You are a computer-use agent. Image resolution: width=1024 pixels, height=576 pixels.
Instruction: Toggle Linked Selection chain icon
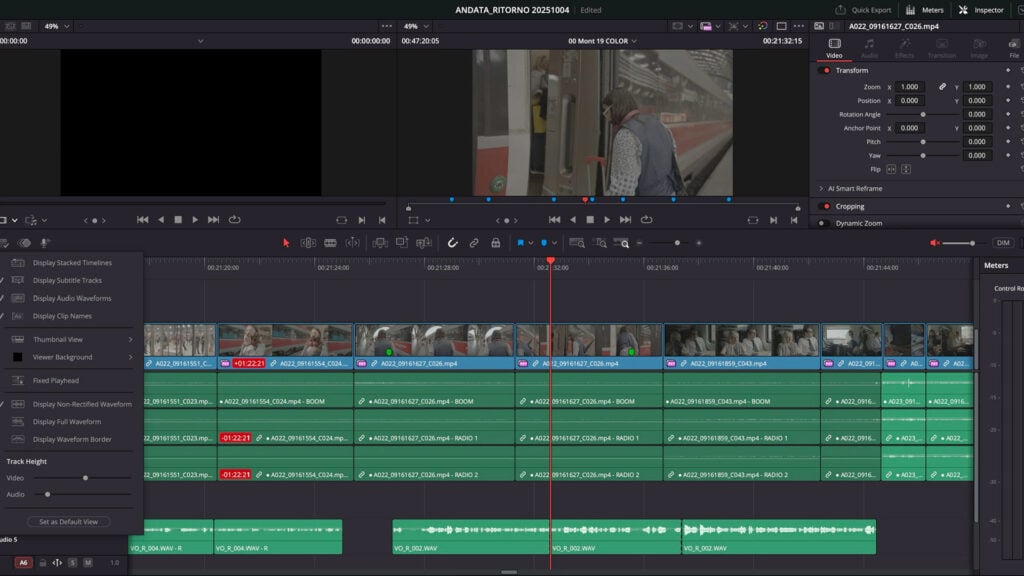click(474, 243)
